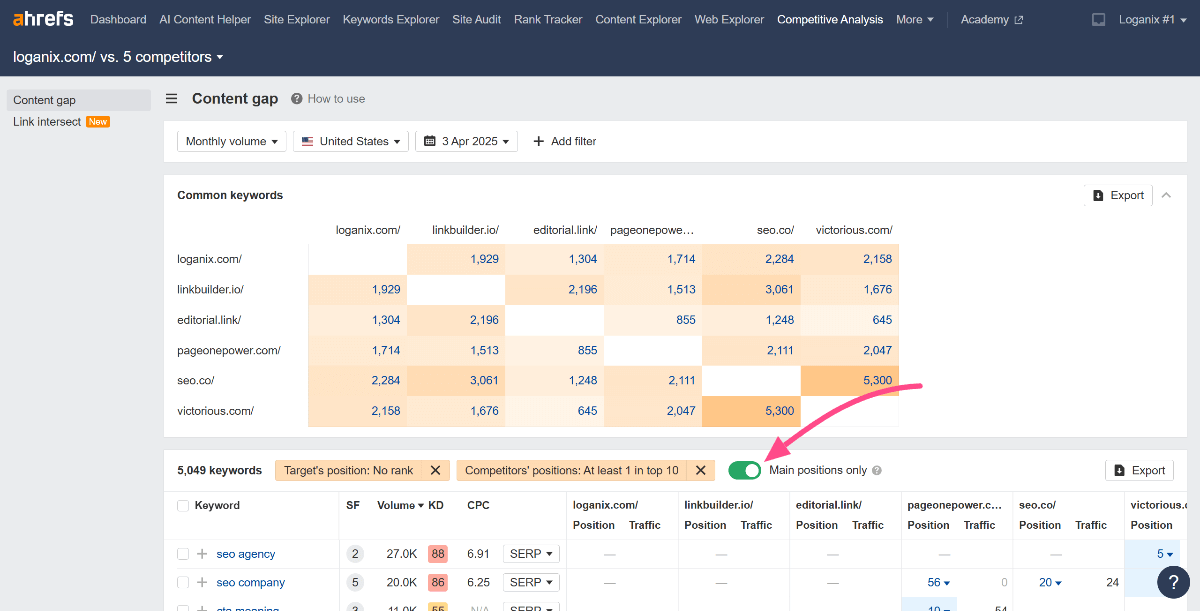Open Web Explorer
Viewport: 1200px width, 611px height.
coord(729,19)
